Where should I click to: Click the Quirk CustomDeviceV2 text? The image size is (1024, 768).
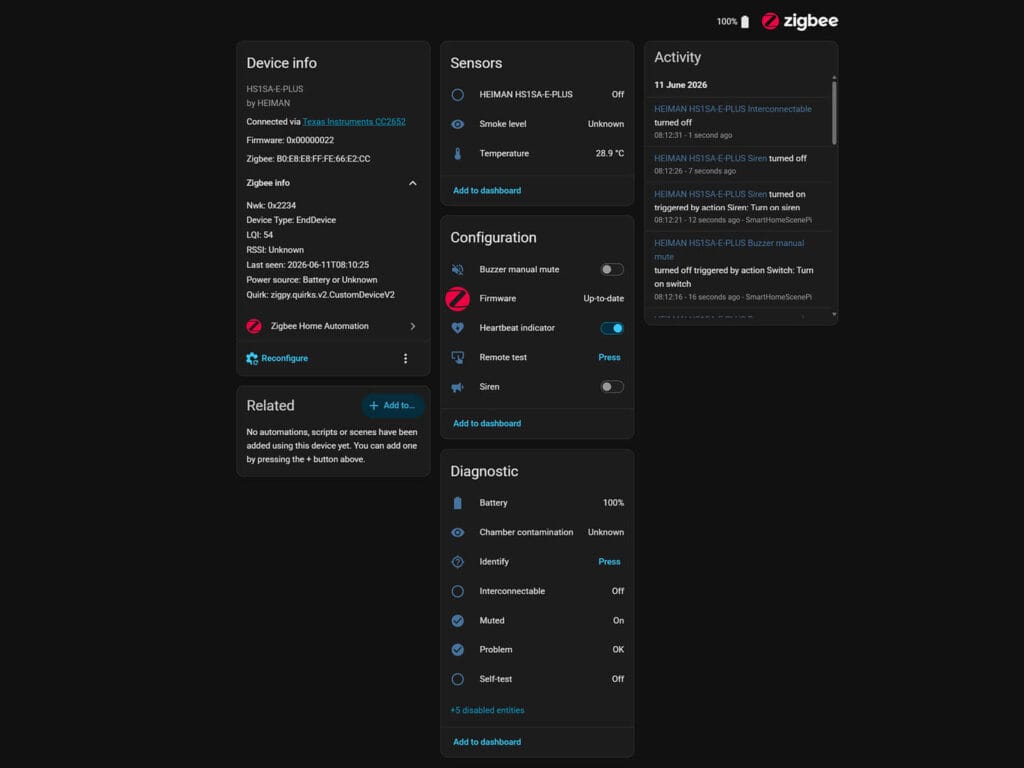[320, 295]
